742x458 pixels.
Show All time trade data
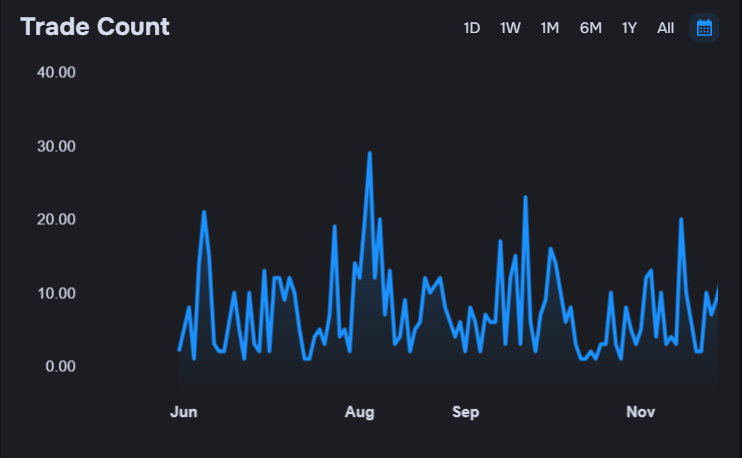pyautogui.click(x=665, y=28)
